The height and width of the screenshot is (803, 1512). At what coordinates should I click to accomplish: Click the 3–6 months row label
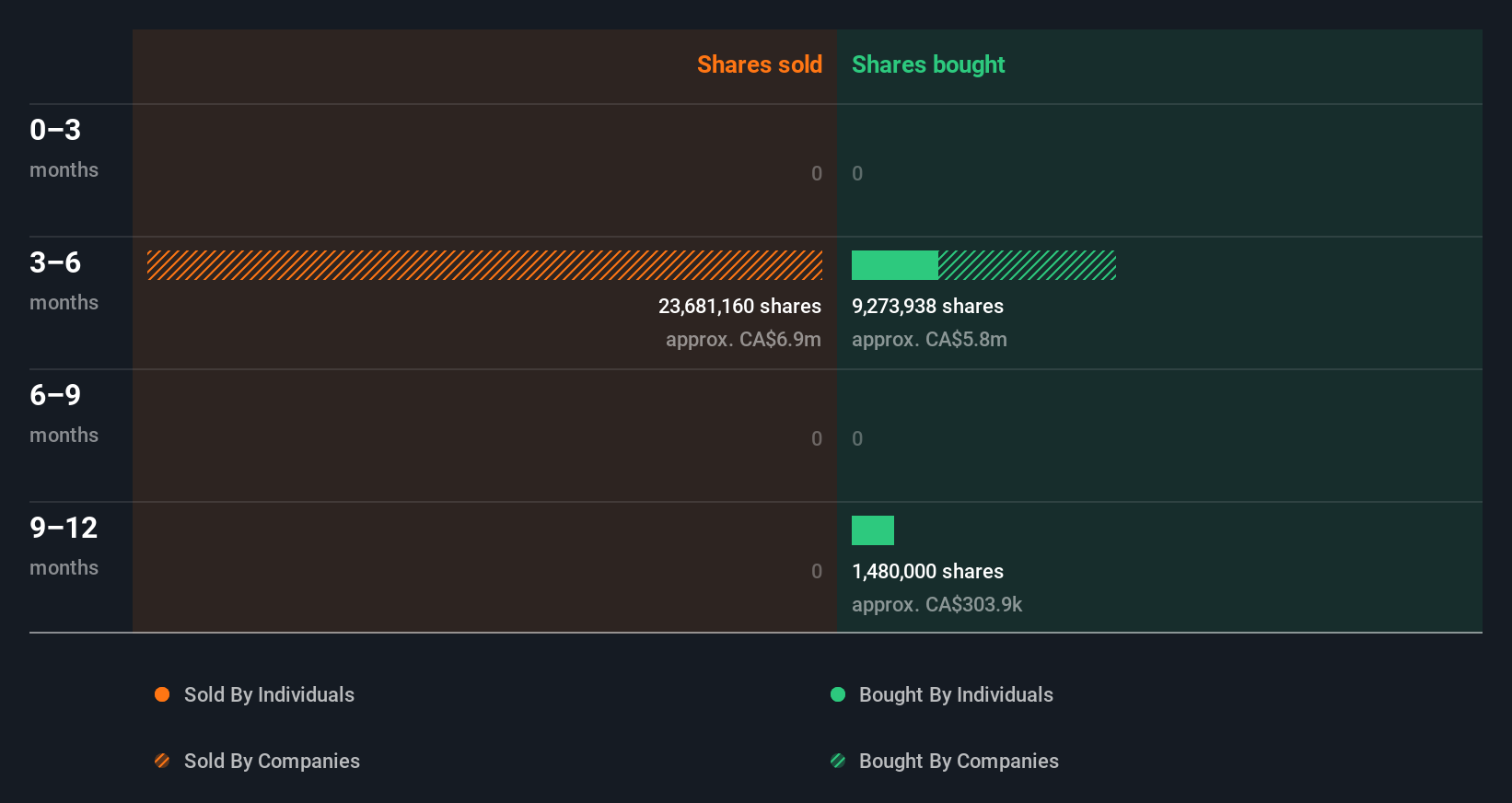pyautogui.click(x=64, y=281)
